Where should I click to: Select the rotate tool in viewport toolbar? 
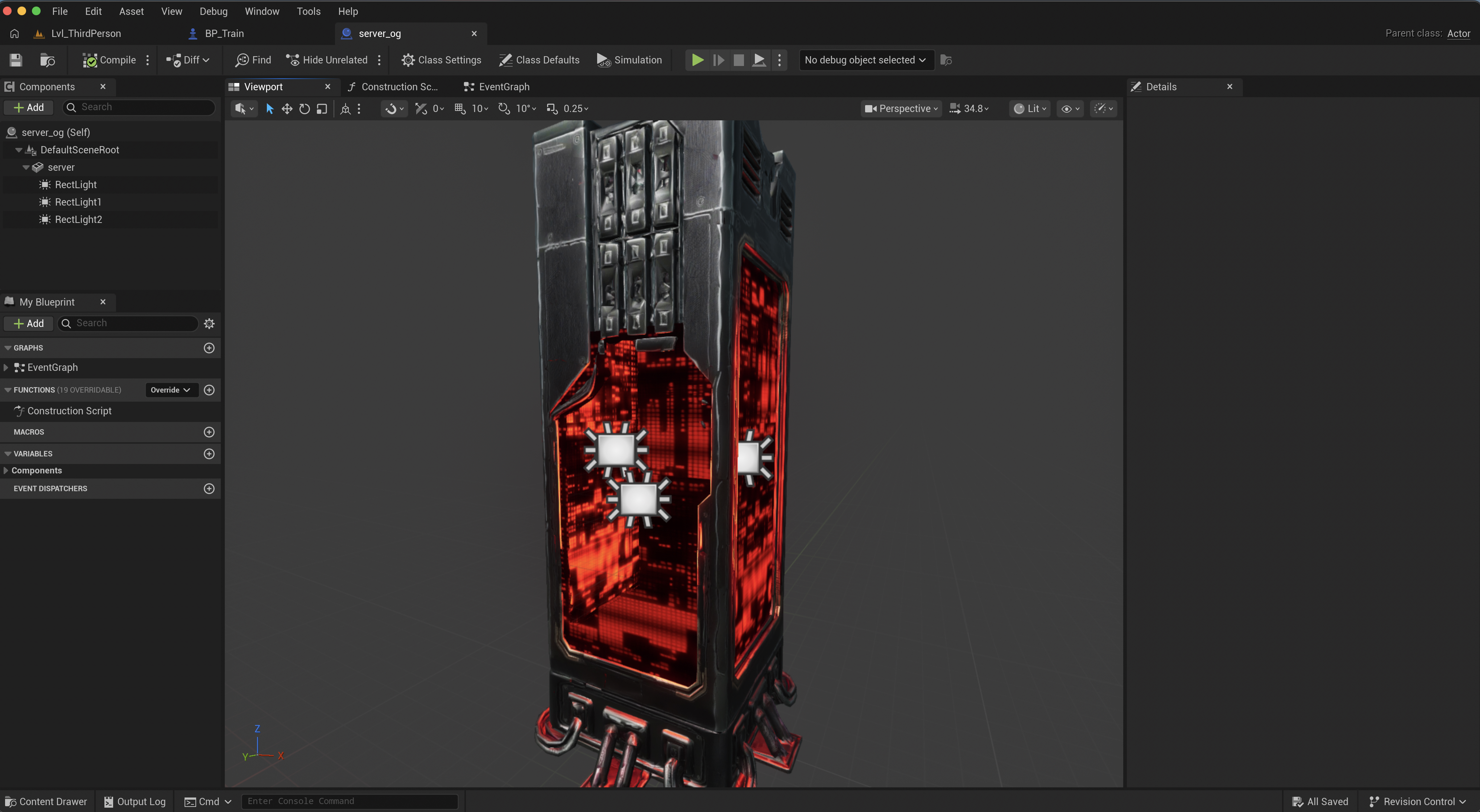(305, 108)
